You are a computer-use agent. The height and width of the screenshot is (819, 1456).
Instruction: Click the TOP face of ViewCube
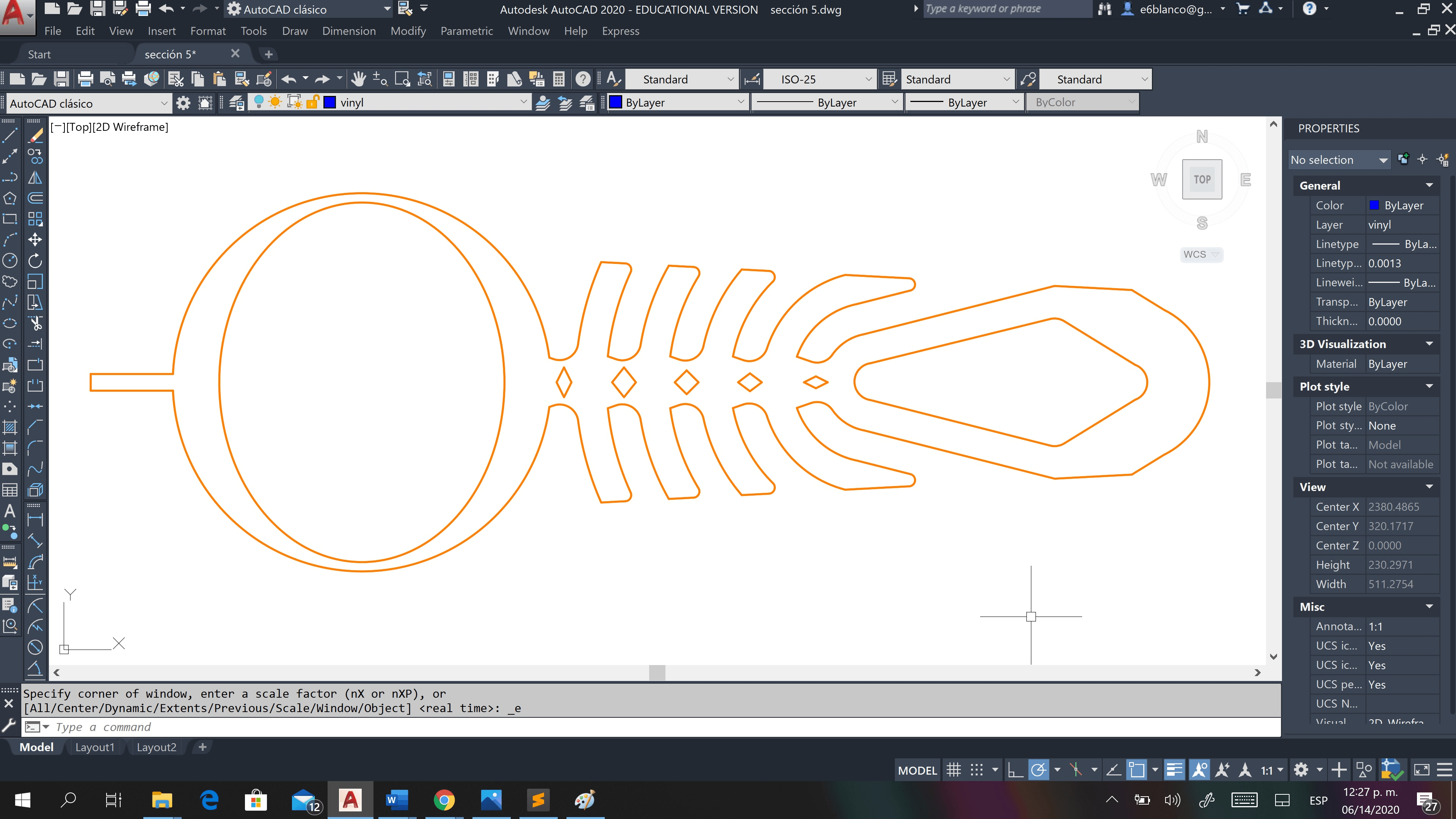[1202, 179]
